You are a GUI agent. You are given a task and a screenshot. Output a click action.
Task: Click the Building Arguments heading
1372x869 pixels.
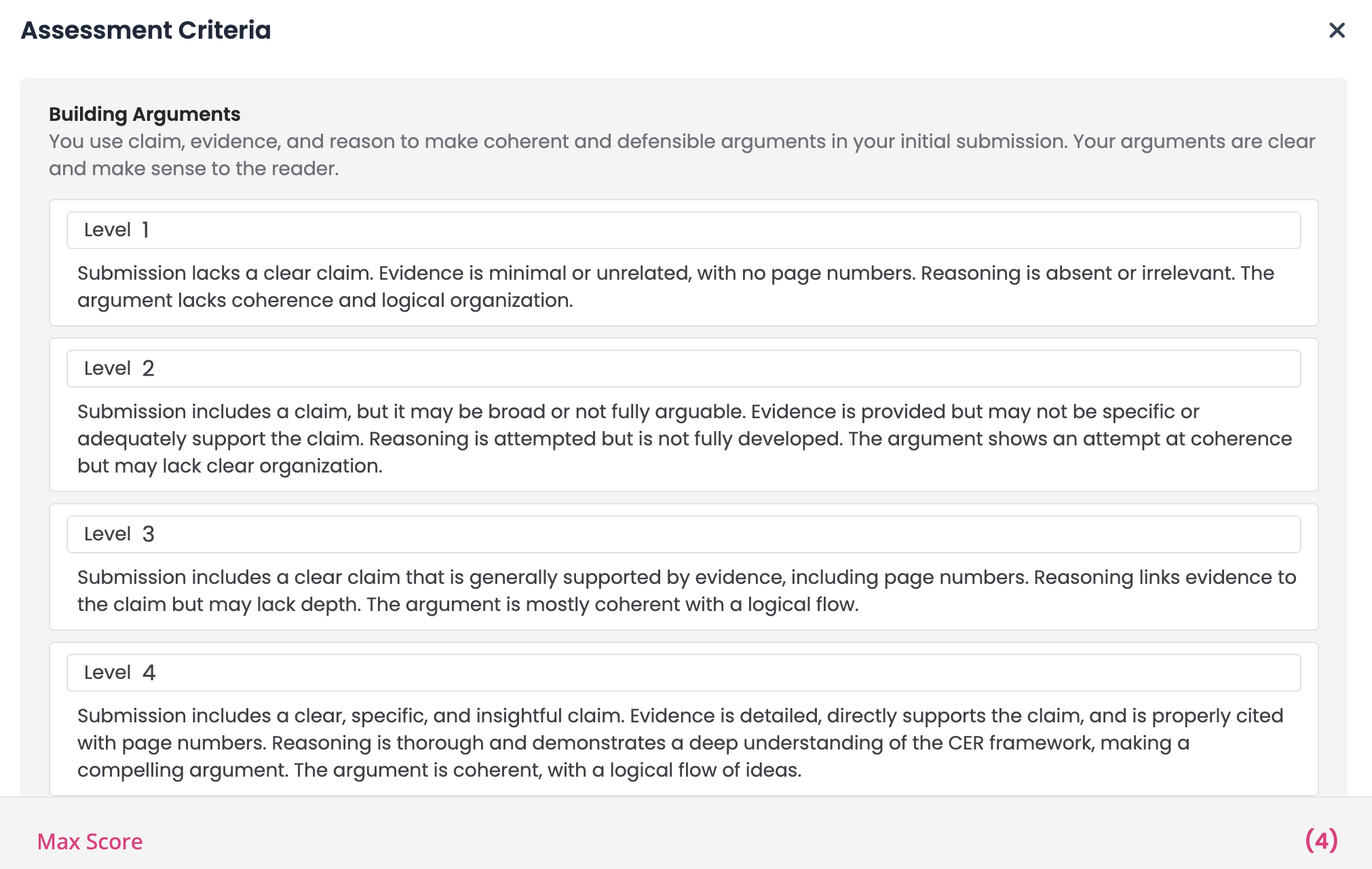click(x=145, y=114)
